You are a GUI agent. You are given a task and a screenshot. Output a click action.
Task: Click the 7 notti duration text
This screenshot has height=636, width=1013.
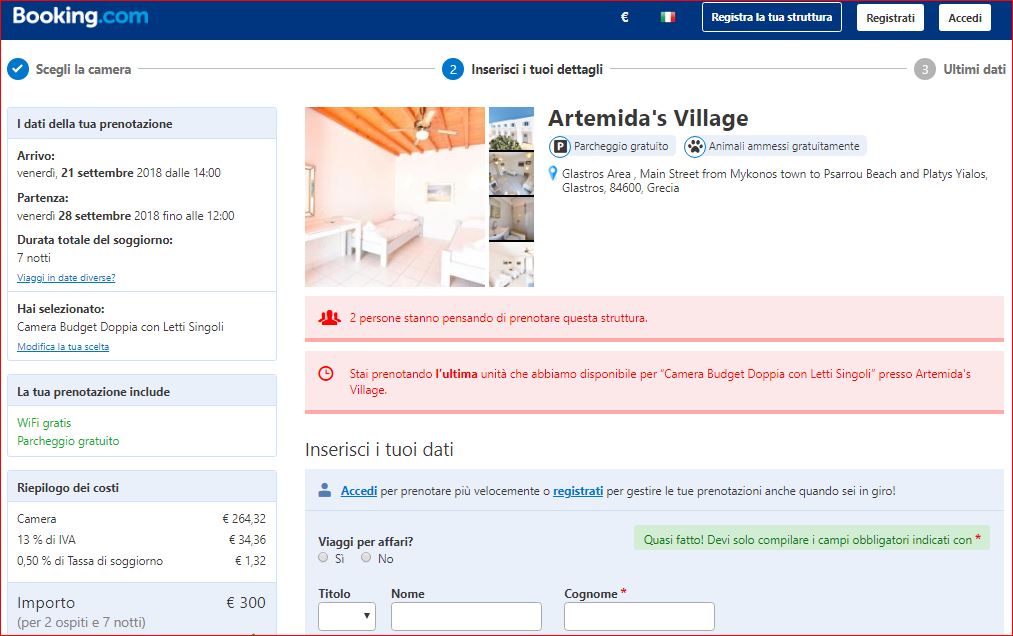34,258
